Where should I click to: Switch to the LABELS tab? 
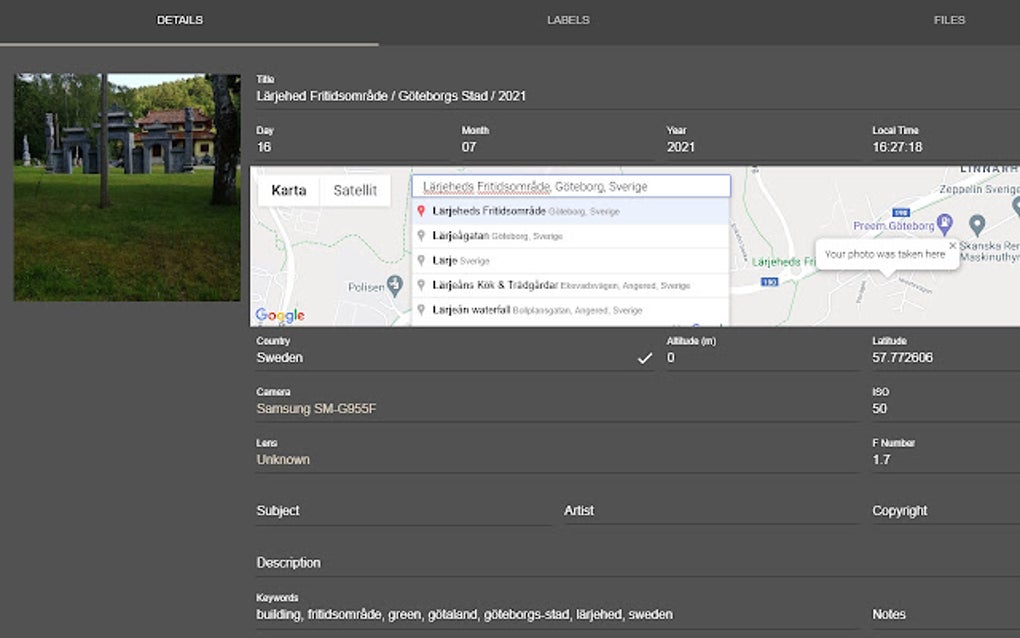tap(568, 19)
